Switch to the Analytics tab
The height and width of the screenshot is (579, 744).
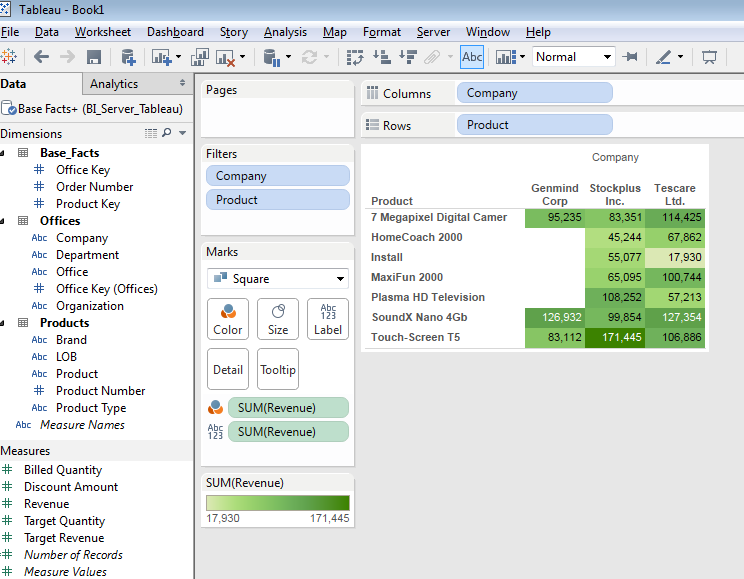(114, 84)
